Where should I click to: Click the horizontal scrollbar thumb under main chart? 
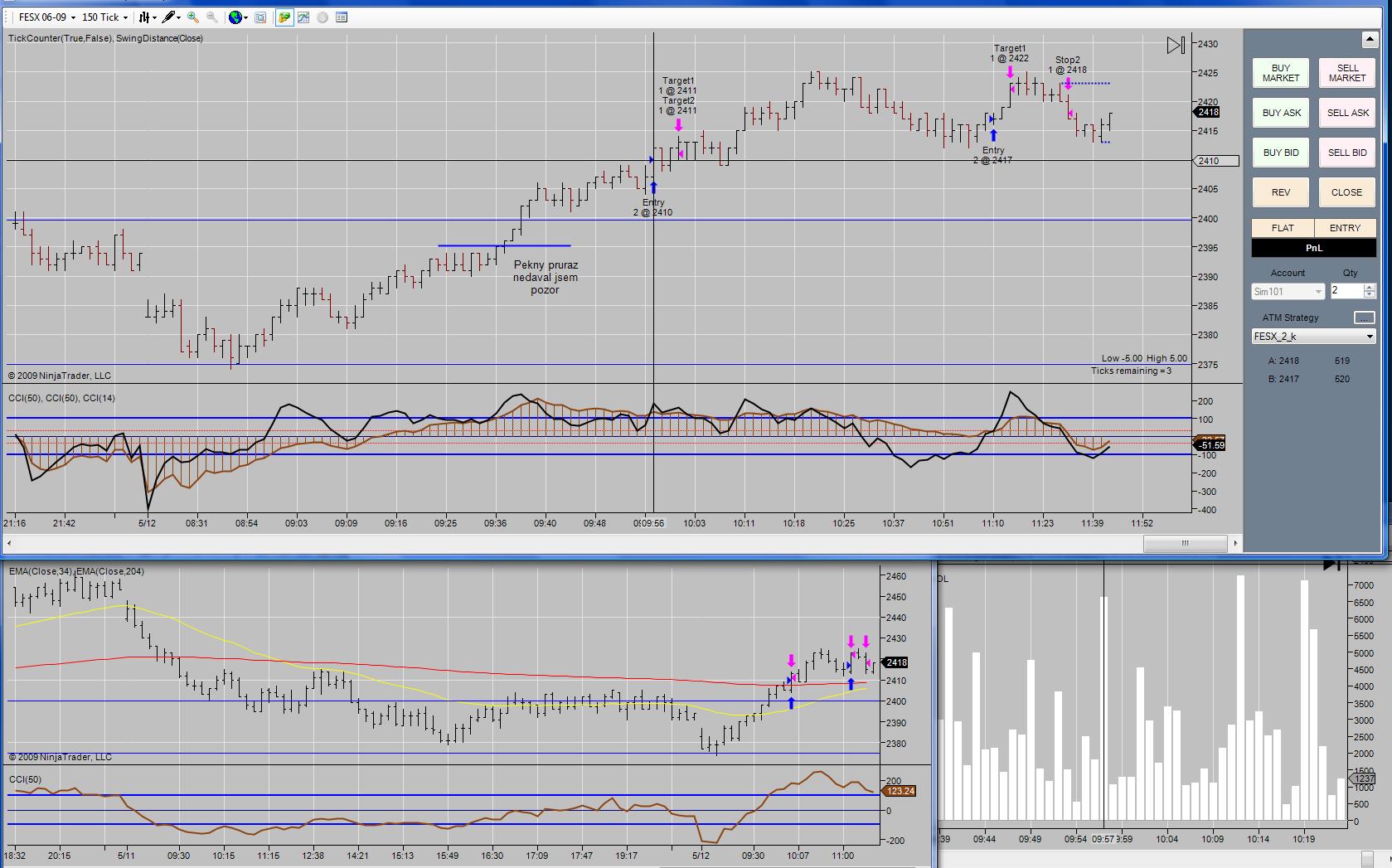click(x=1186, y=543)
